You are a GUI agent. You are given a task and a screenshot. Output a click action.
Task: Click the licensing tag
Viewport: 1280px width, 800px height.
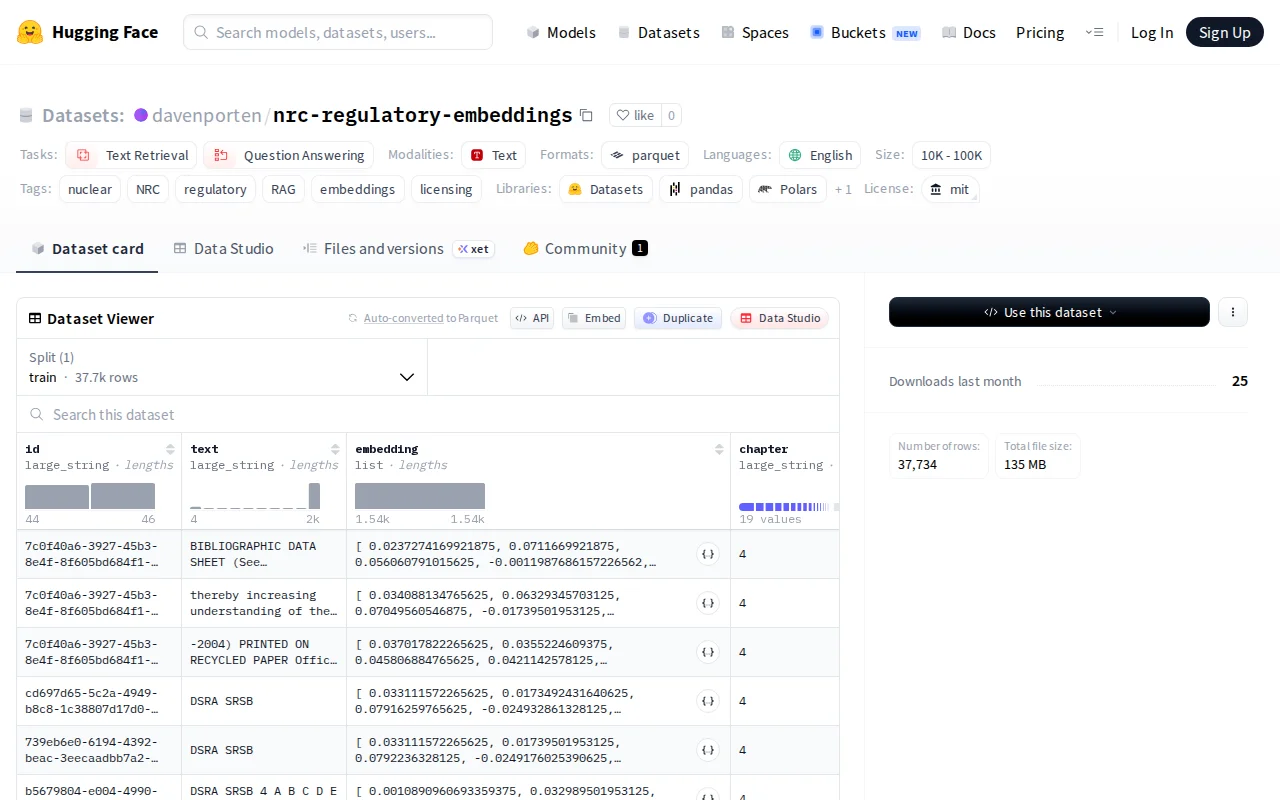(x=446, y=189)
